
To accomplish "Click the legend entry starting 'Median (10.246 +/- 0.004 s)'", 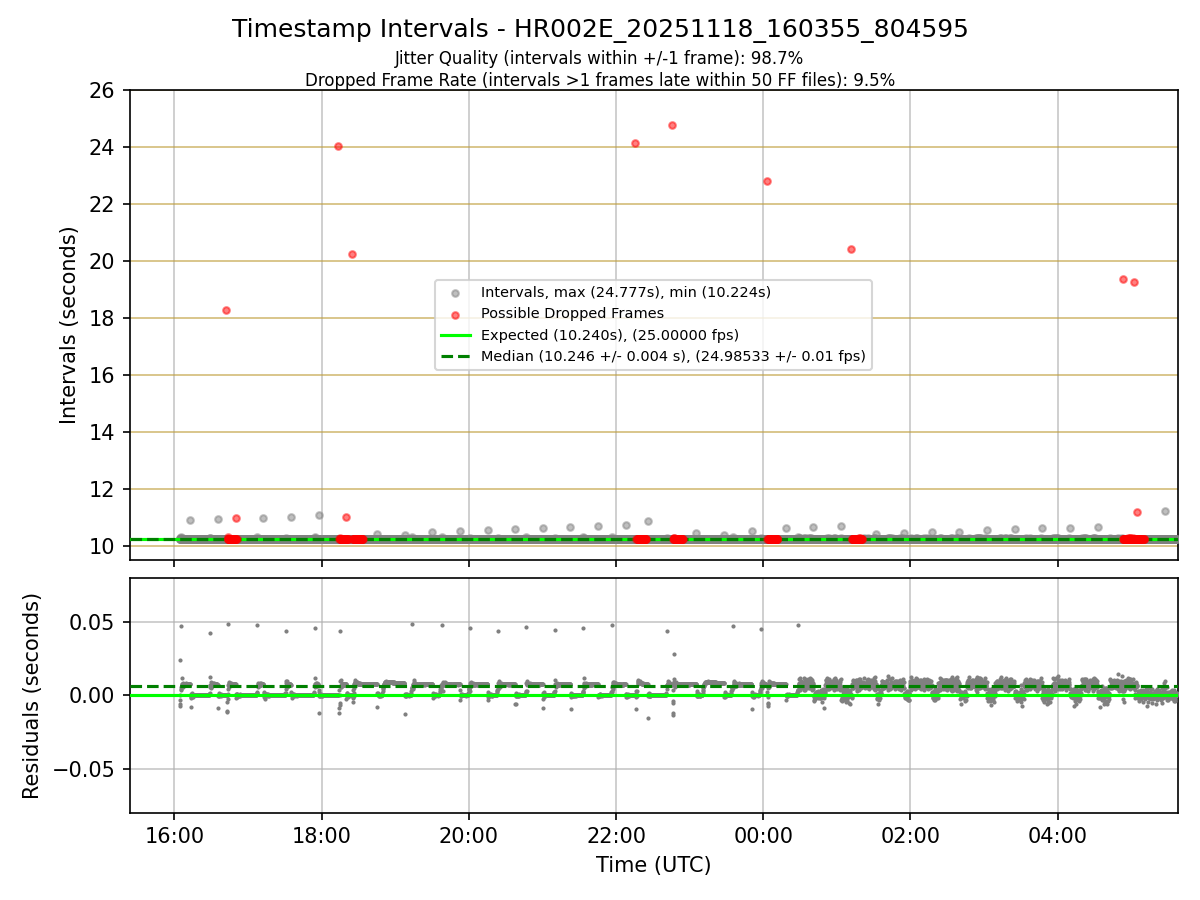I will coord(673,356).
